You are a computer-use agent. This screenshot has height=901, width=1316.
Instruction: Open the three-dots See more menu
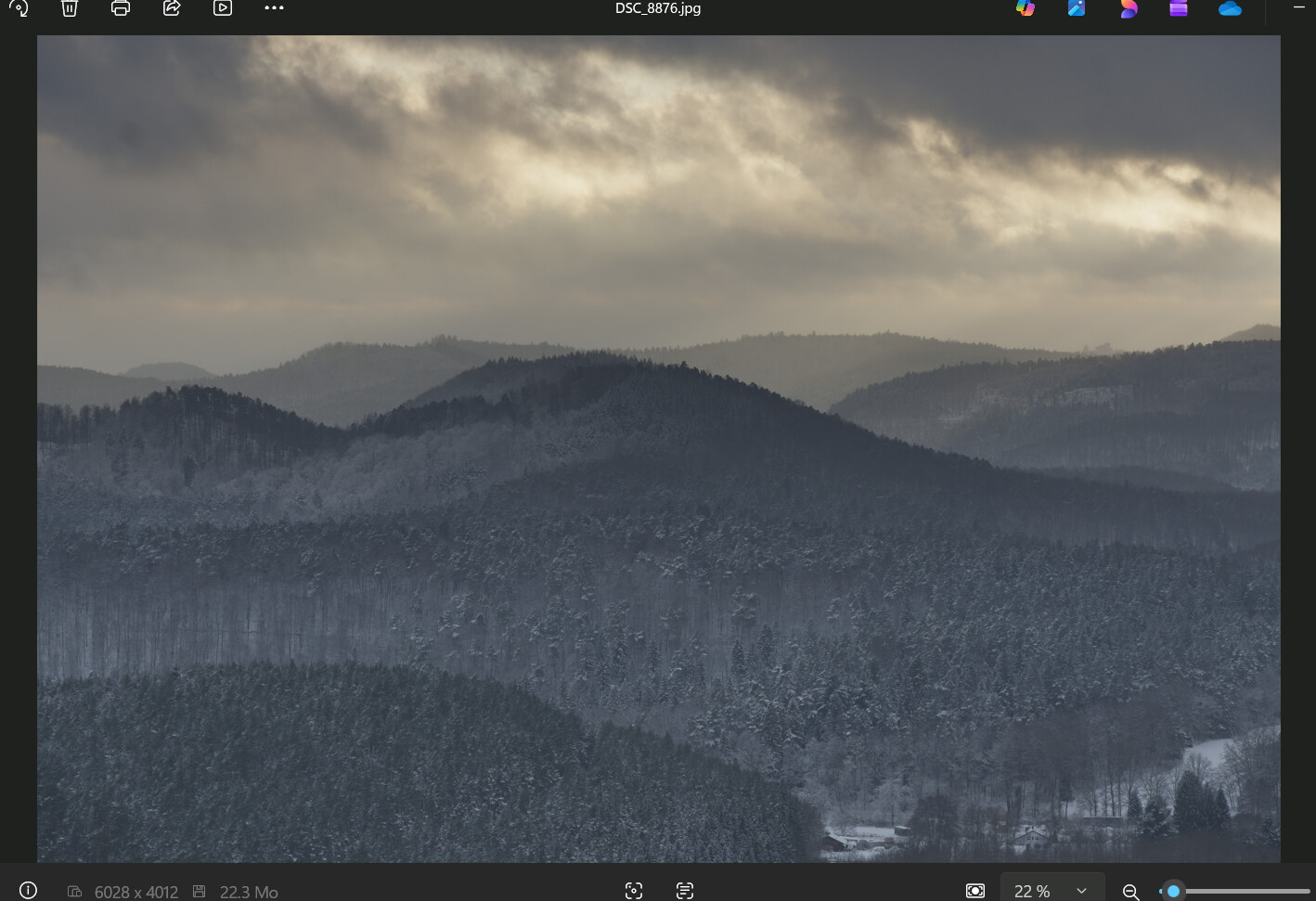click(x=274, y=8)
